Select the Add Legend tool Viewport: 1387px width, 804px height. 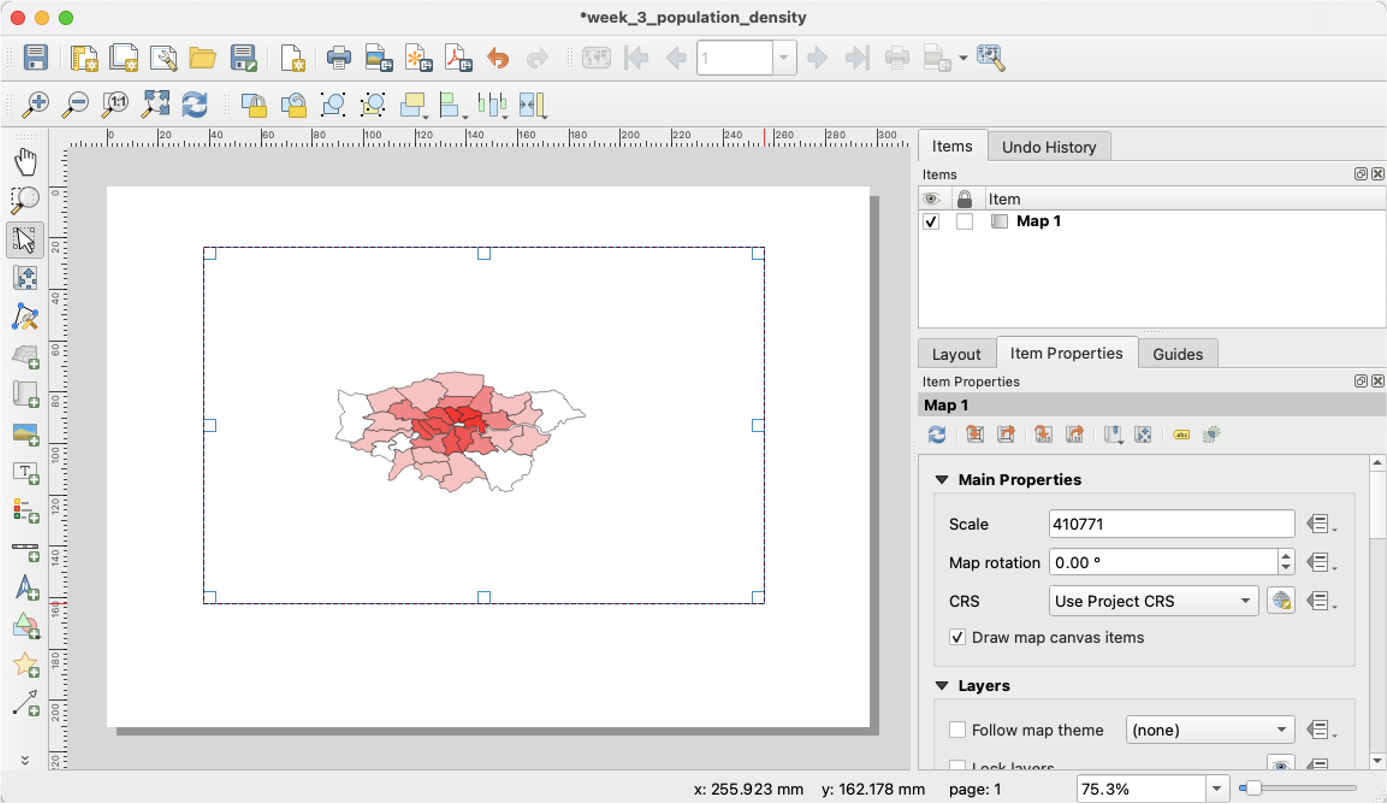pos(24,511)
